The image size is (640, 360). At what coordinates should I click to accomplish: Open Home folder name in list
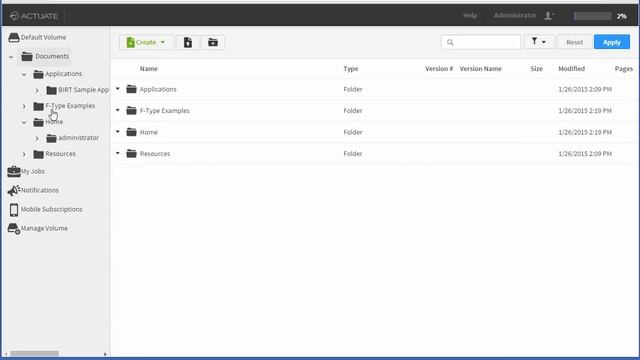pyautogui.click(x=149, y=132)
